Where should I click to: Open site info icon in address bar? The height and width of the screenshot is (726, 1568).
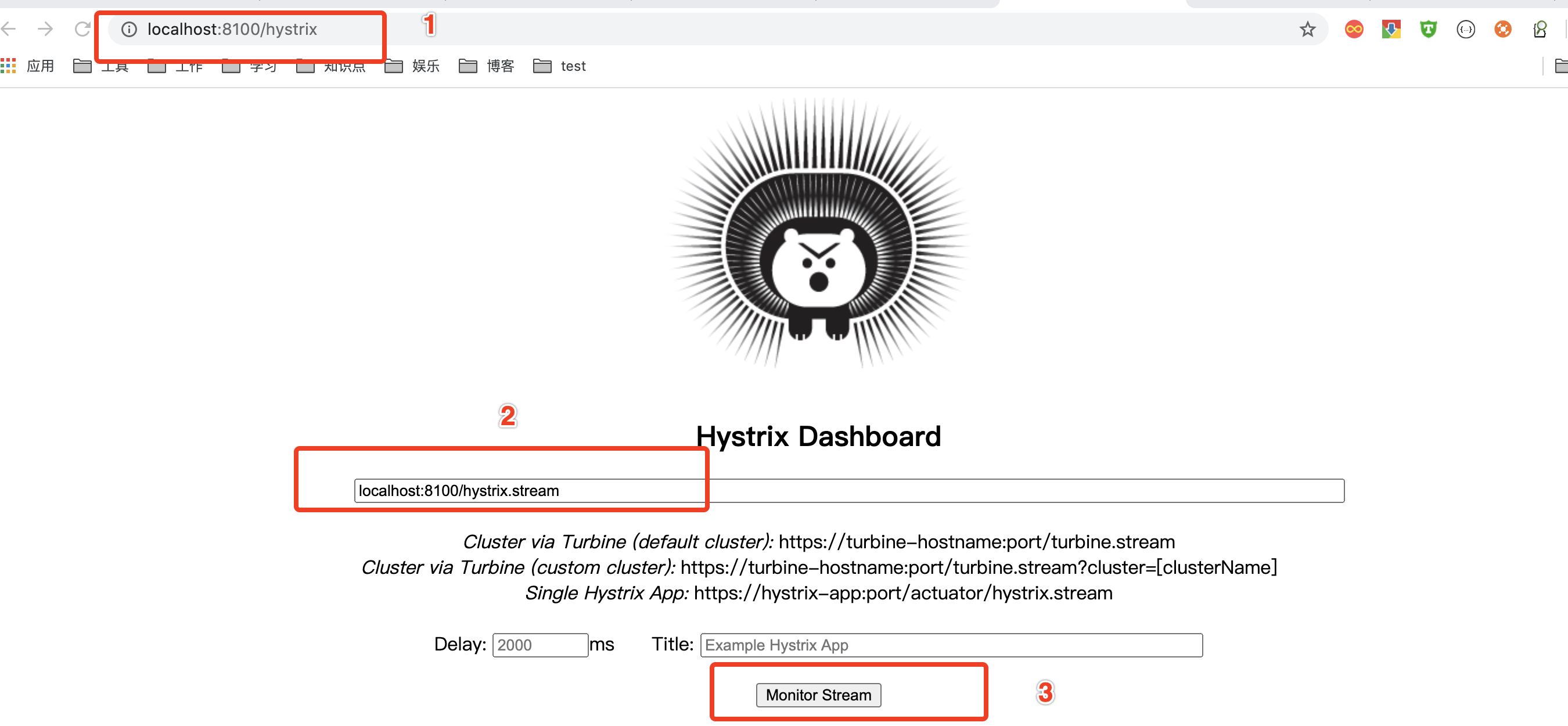[x=129, y=29]
